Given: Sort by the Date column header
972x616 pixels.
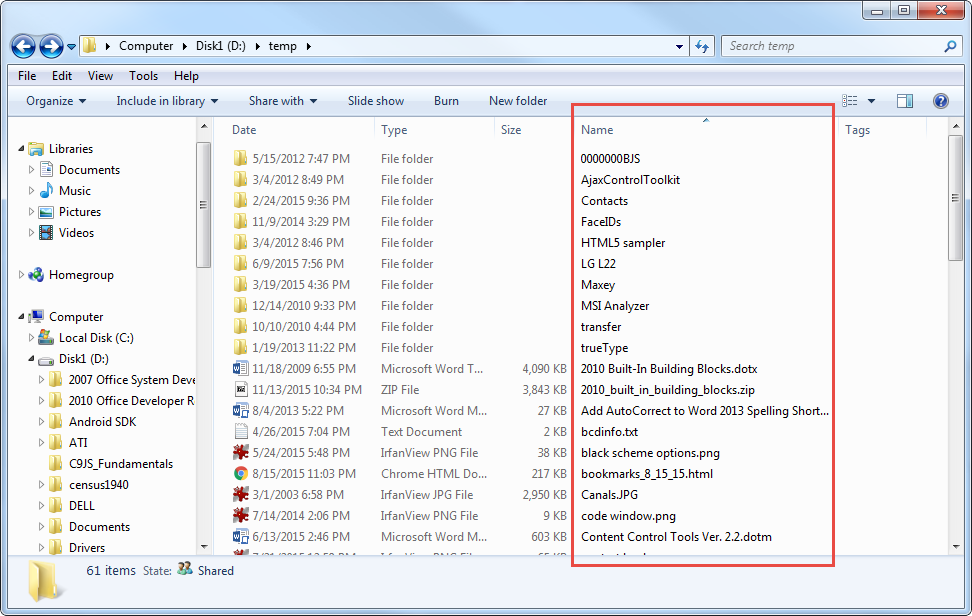Looking at the screenshot, I should click(244, 130).
